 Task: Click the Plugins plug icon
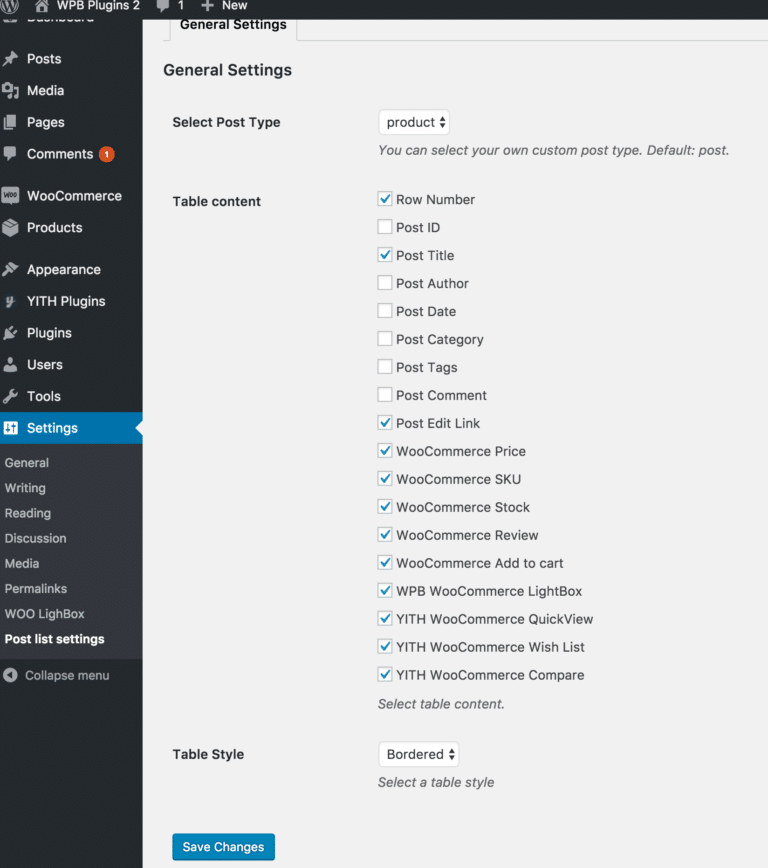click(x=11, y=333)
